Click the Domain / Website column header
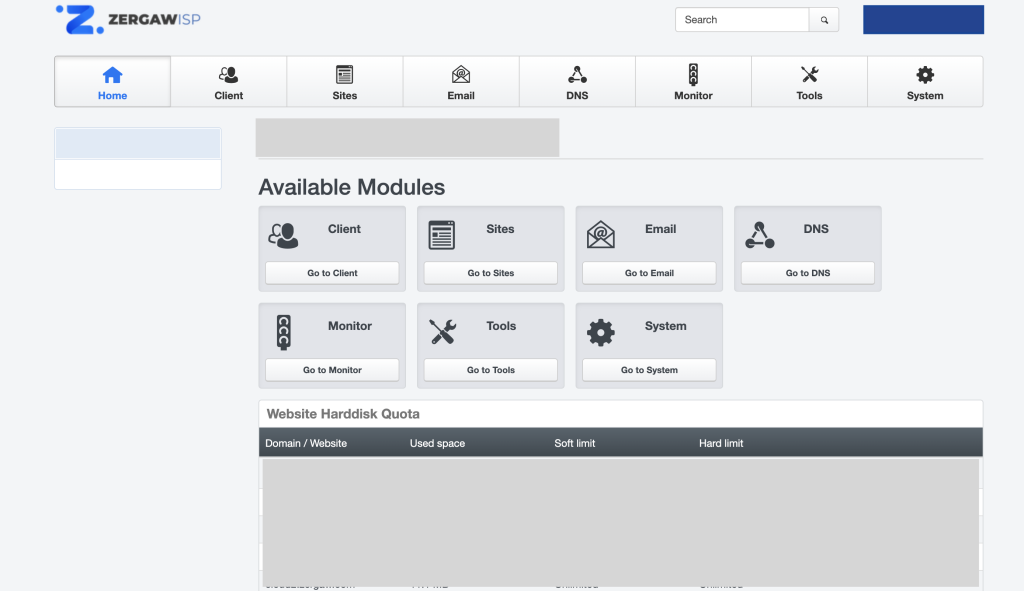The width and height of the screenshot is (1024, 591). coord(306,443)
